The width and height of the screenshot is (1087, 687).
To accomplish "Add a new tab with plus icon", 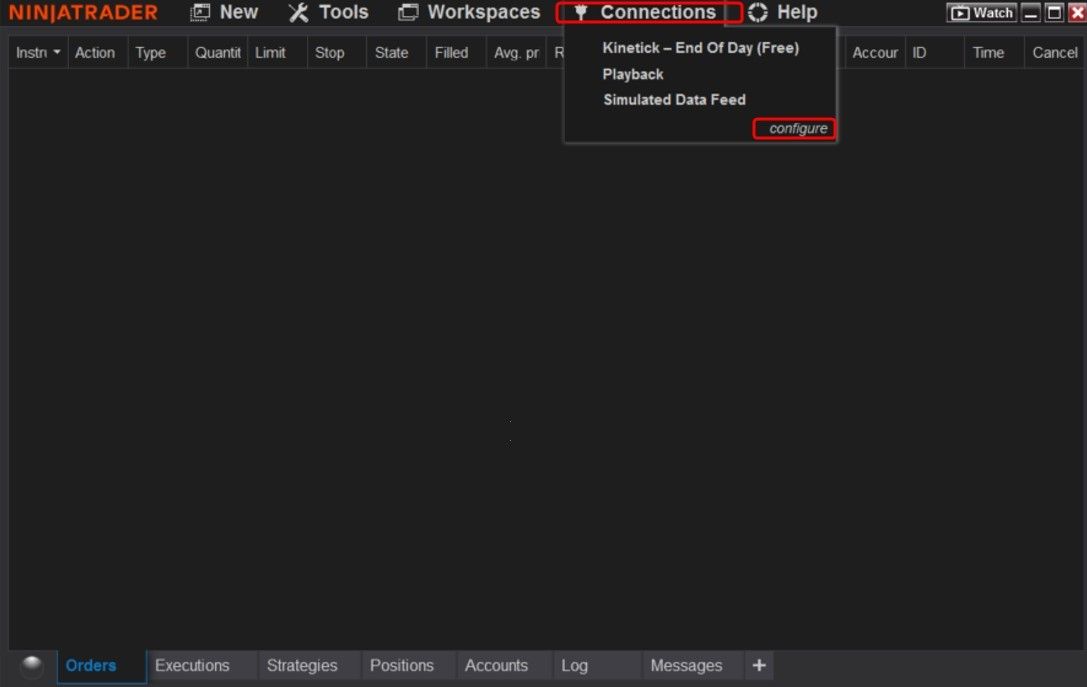I will tap(759, 666).
